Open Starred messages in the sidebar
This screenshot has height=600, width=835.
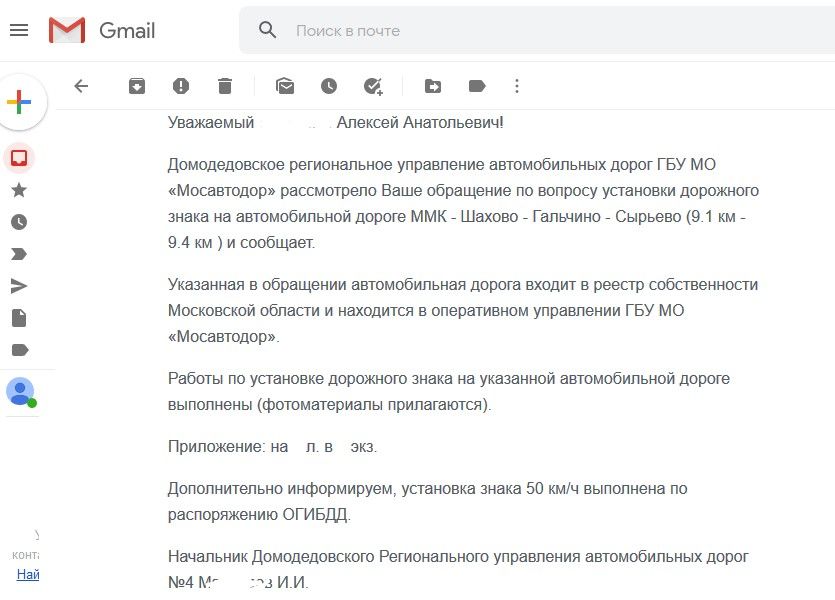(x=19, y=190)
